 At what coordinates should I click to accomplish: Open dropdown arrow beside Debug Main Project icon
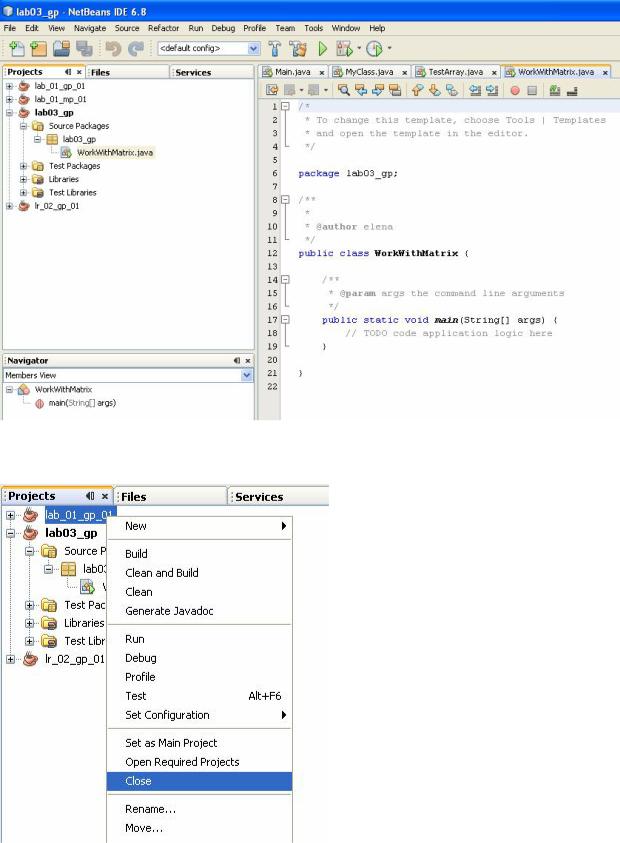coord(359,48)
